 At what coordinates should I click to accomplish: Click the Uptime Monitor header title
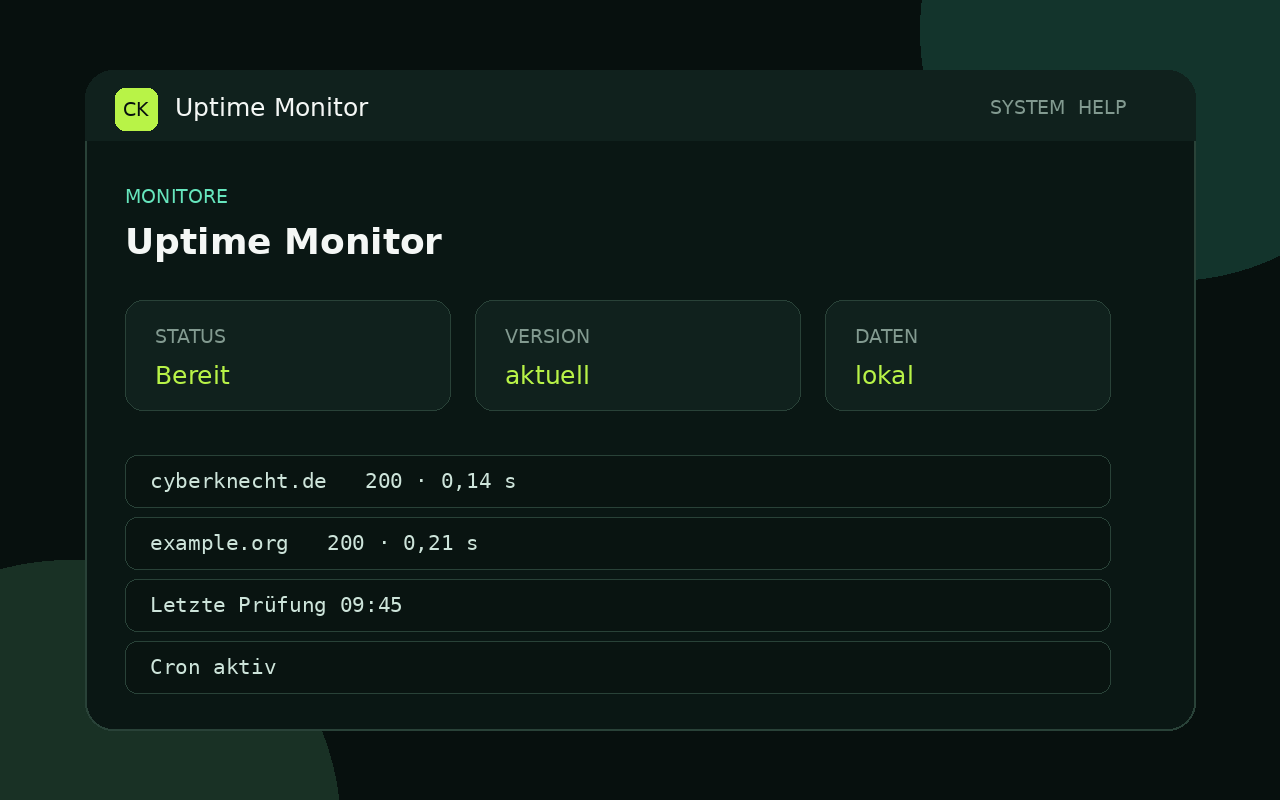(x=271, y=108)
